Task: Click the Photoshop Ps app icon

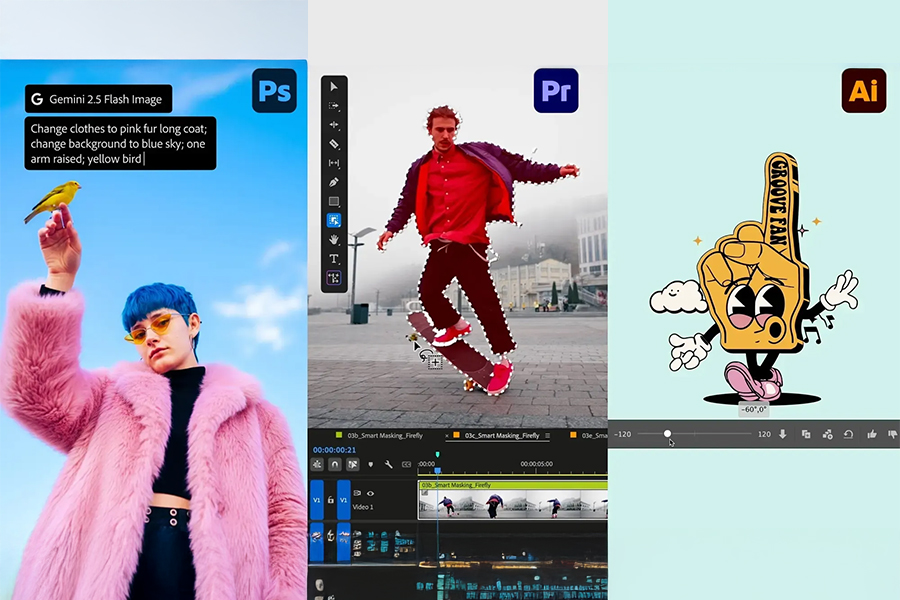Action: point(274,91)
